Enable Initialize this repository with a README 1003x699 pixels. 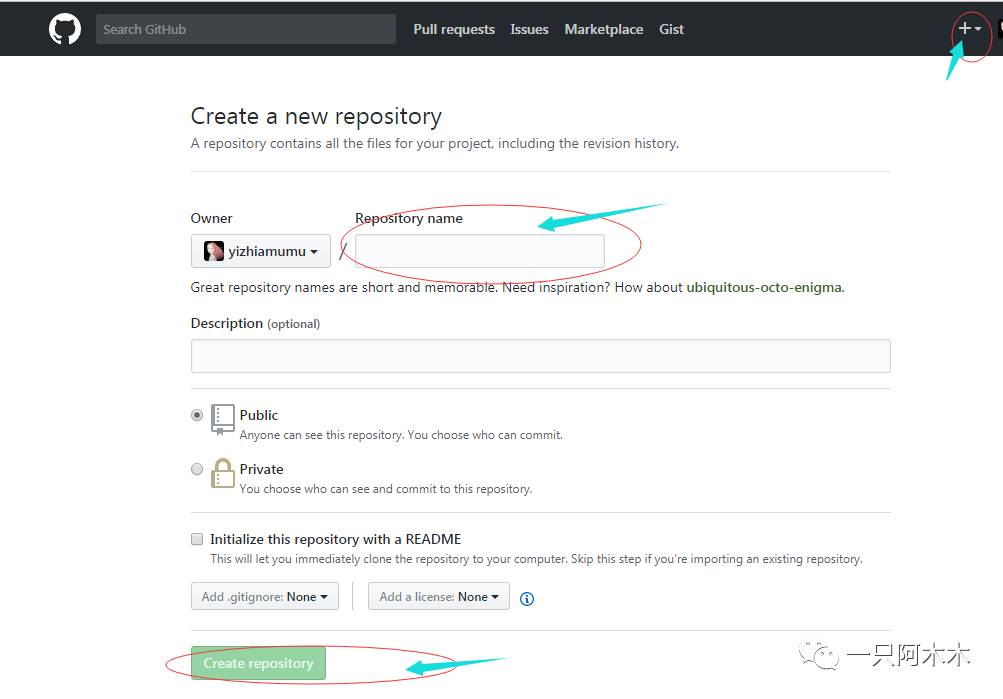[197, 539]
